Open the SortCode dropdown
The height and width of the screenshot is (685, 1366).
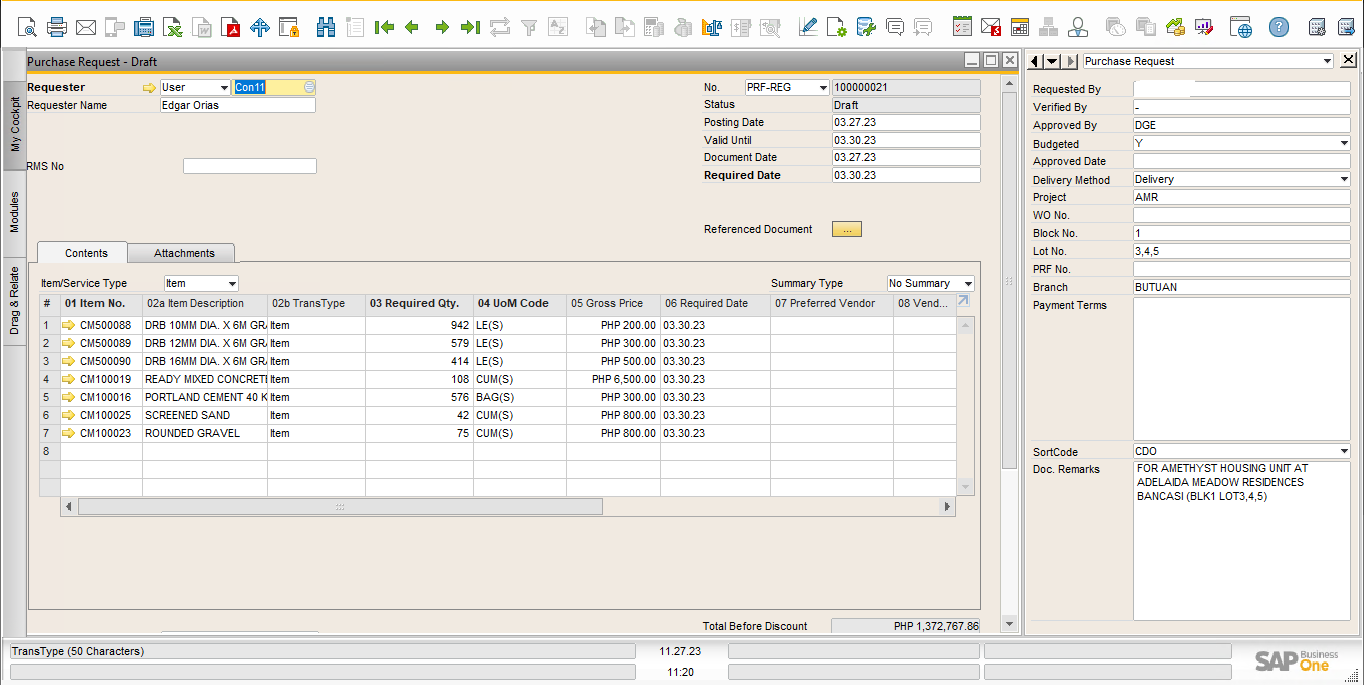coord(1343,452)
